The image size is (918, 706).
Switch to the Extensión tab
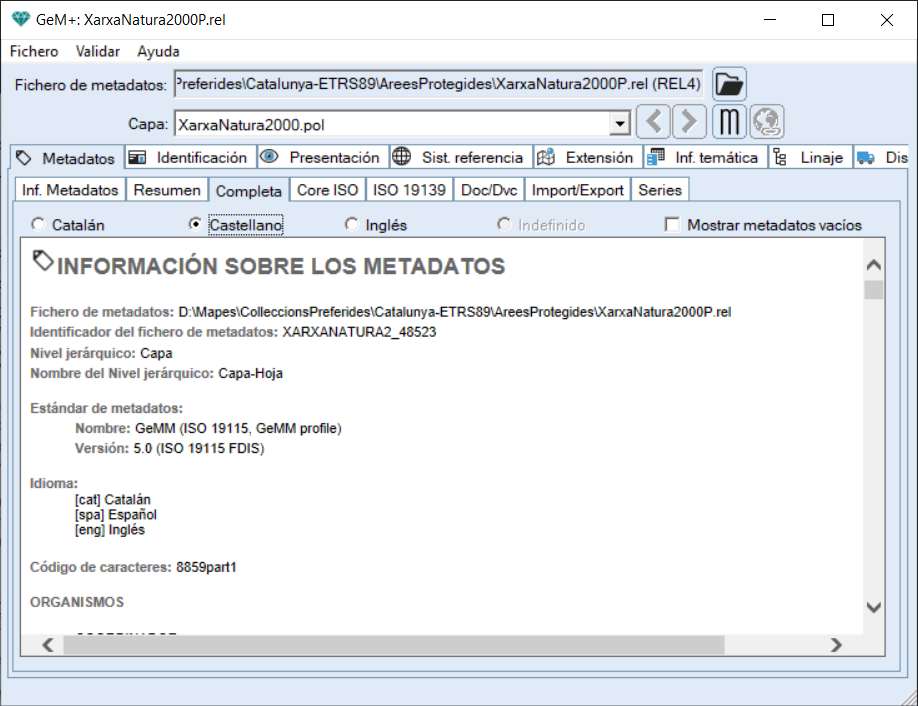pyautogui.click(x=587, y=158)
